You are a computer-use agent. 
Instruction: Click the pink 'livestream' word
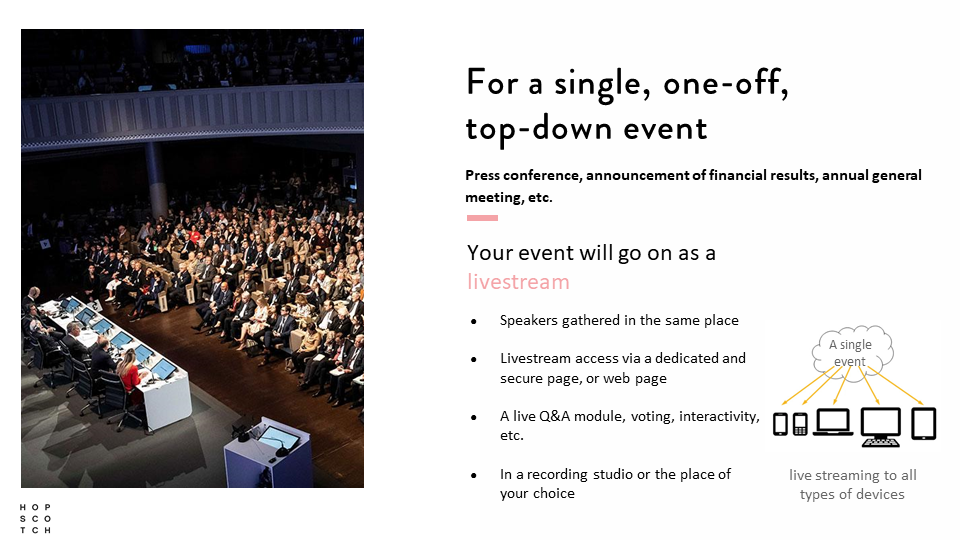click(518, 282)
